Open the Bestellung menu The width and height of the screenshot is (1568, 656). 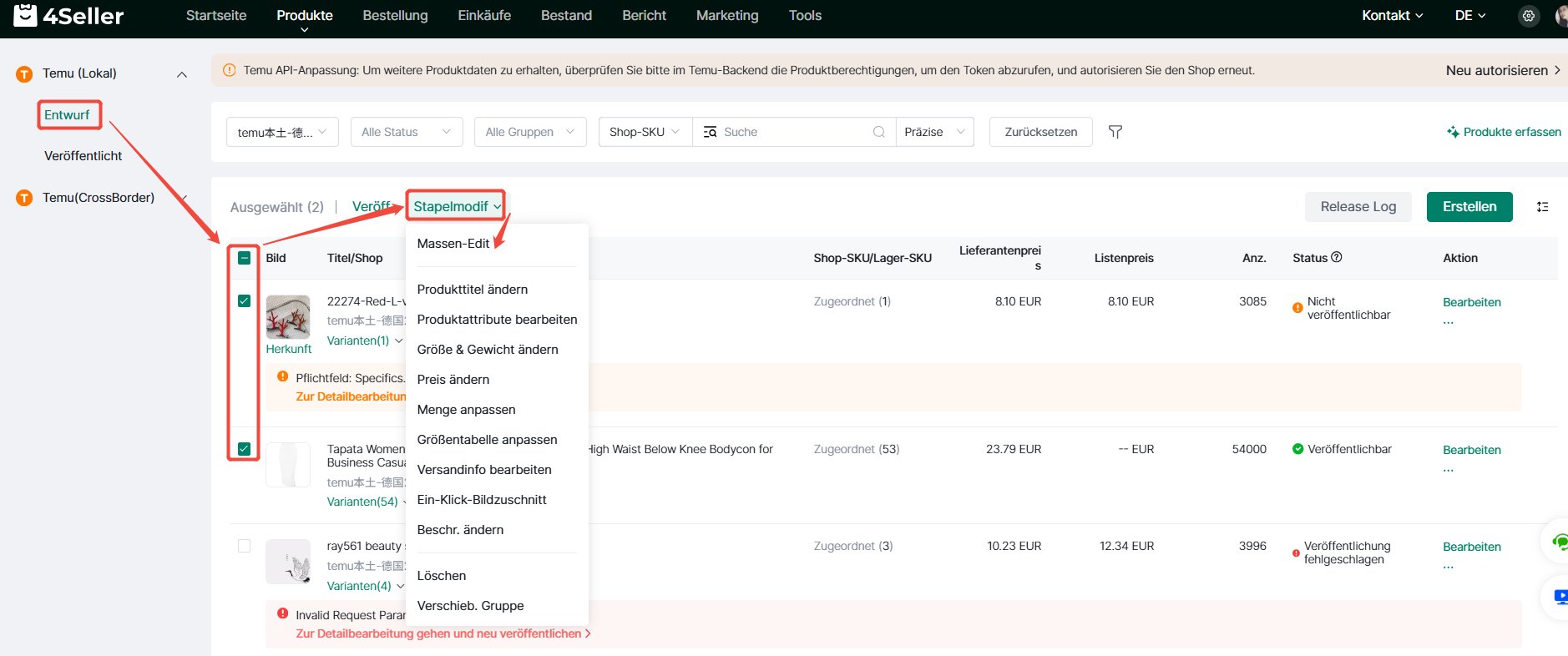(395, 16)
